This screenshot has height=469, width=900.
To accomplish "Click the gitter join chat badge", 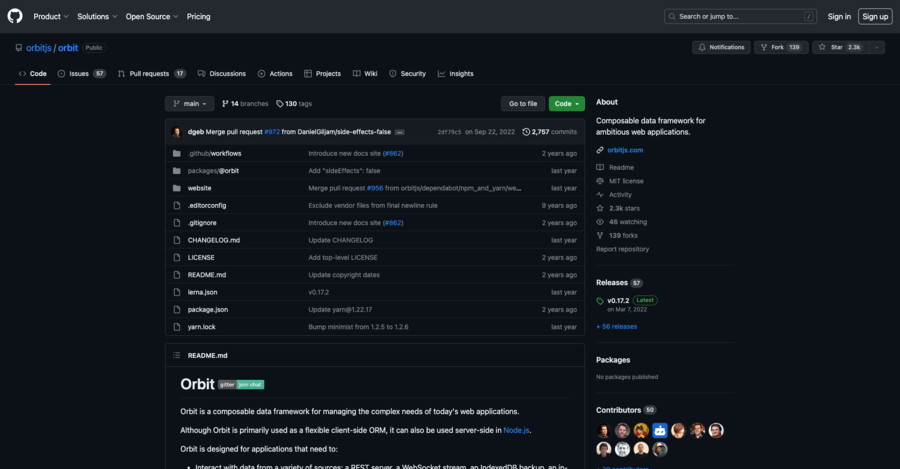I will 241,385.
